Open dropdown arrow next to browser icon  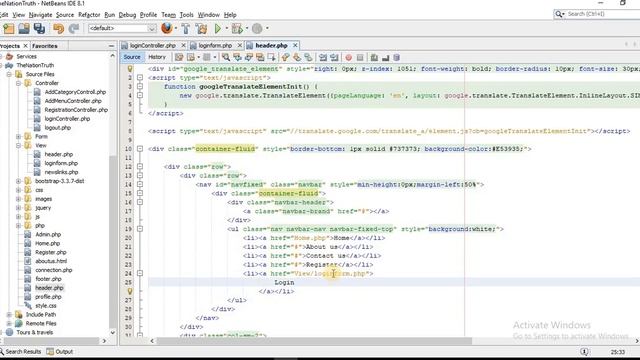point(176,28)
